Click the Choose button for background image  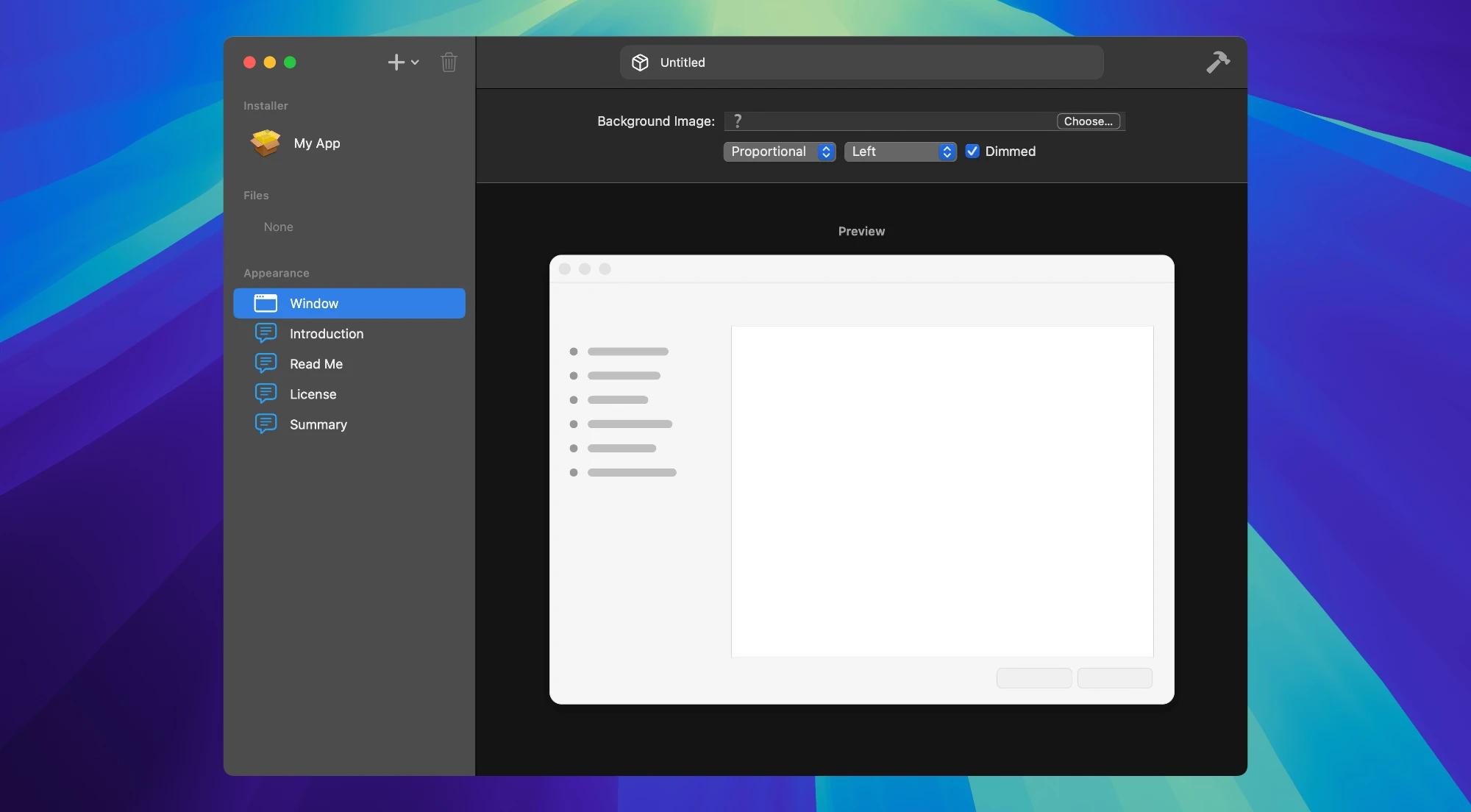click(x=1088, y=121)
